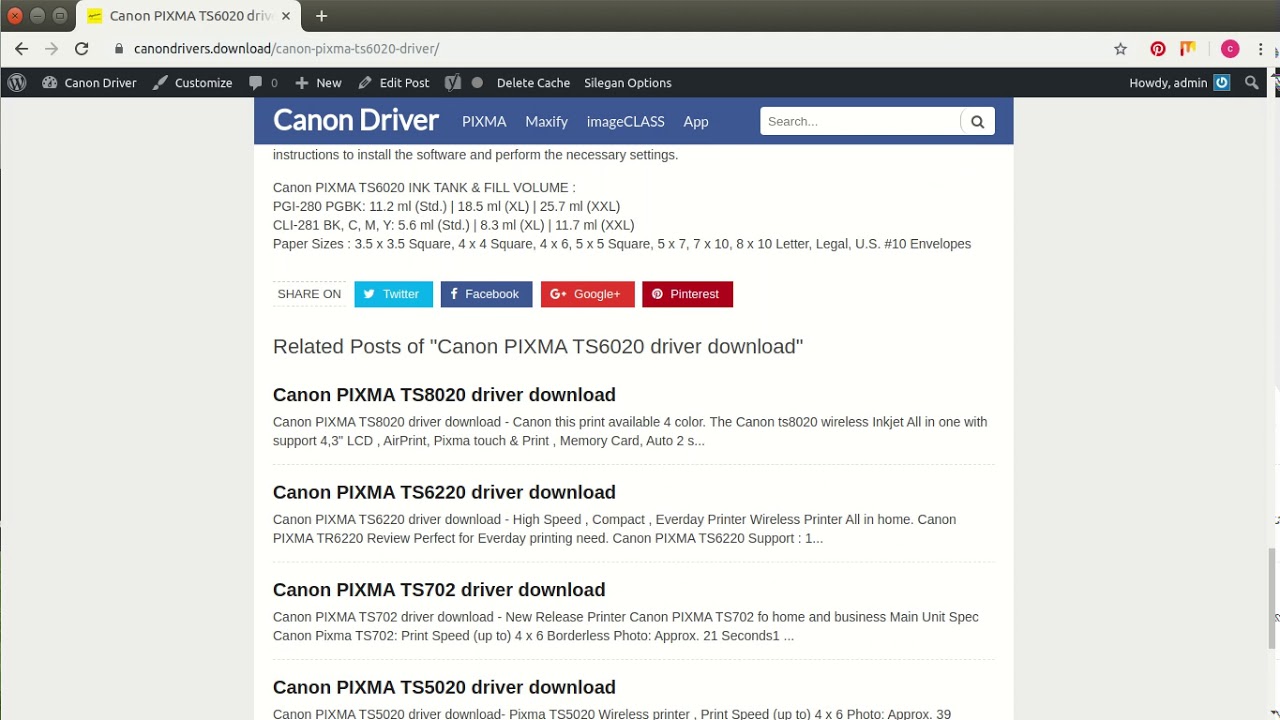Click the TS8020 post excerpt text
1280x720 pixels.
(x=630, y=431)
